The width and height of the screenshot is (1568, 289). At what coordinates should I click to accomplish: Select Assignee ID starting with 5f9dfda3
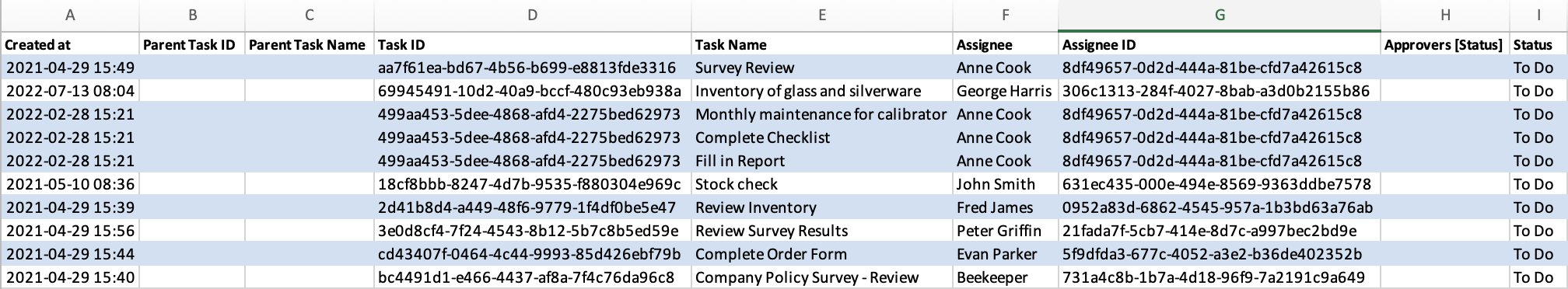[1220, 254]
